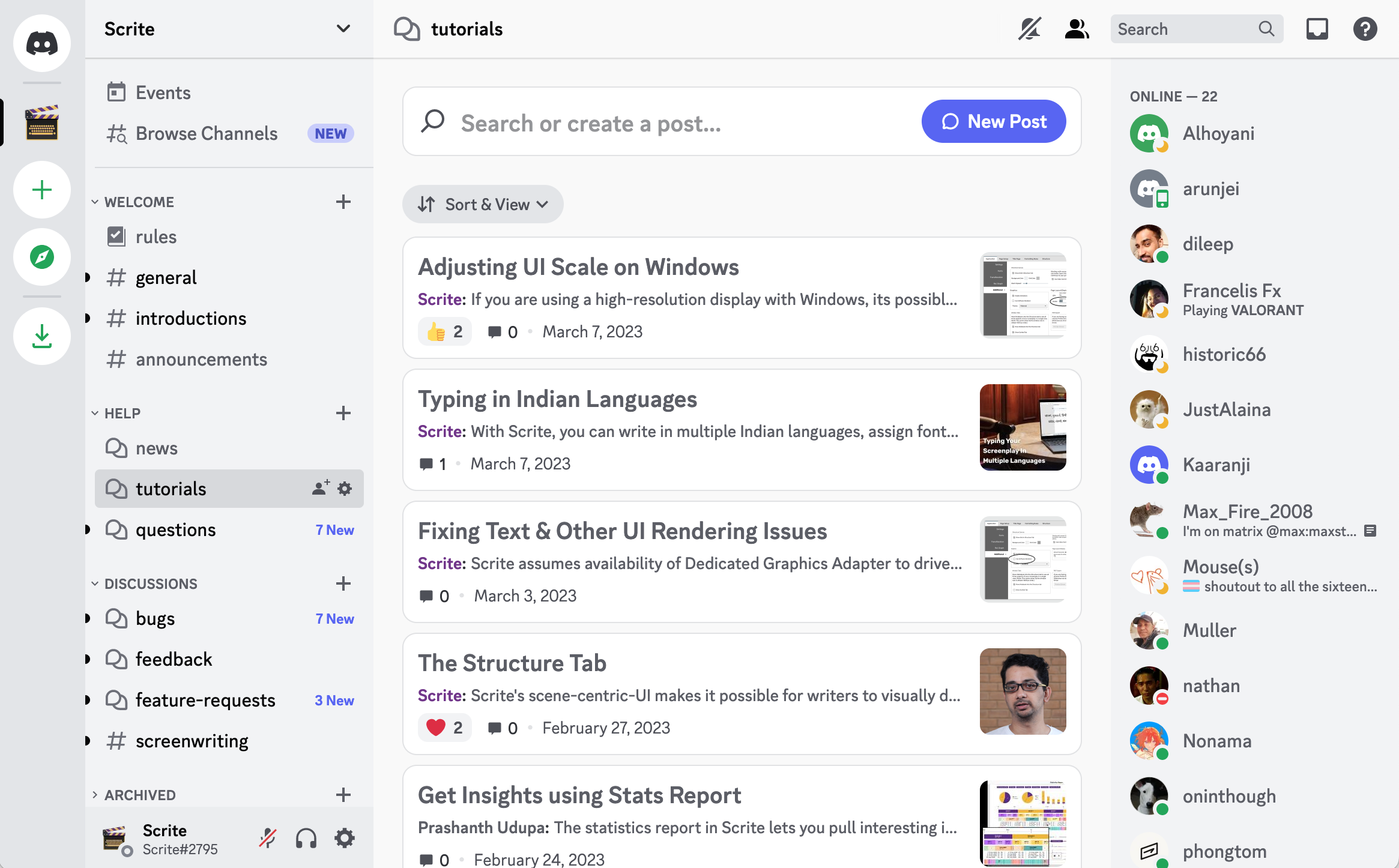Open the news forum channel
The width and height of the screenshot is (1399, 868).
[229, 448]
